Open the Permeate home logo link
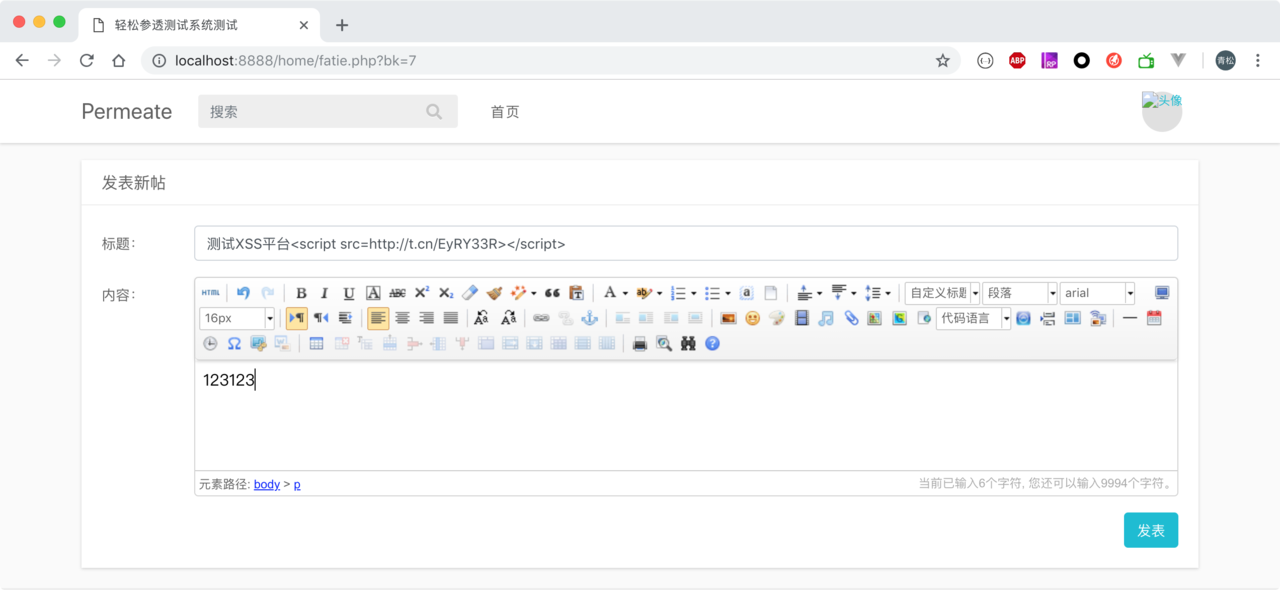The image size is (1280, 590). [x=127, y=111]
